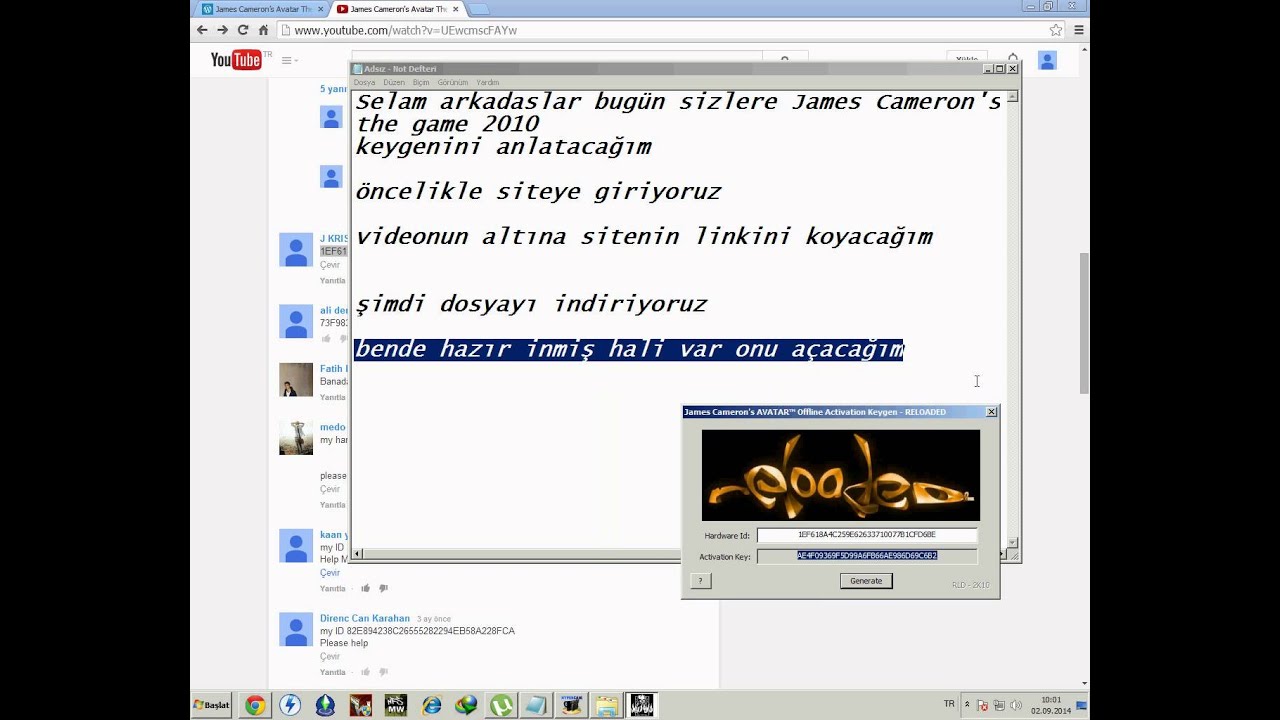Reload the YouTube page
Screen dimensions: 1280x720
243,30
